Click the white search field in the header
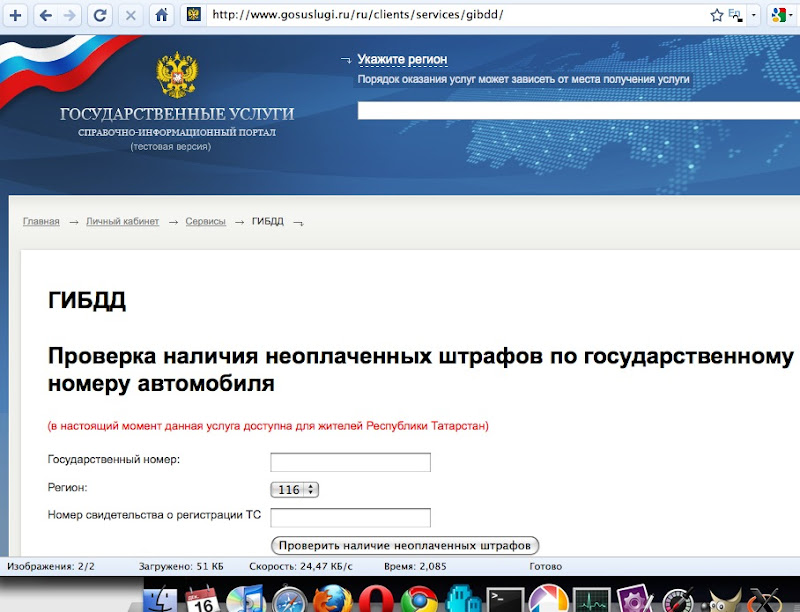 pyautogui.click(x=579, y=111)
